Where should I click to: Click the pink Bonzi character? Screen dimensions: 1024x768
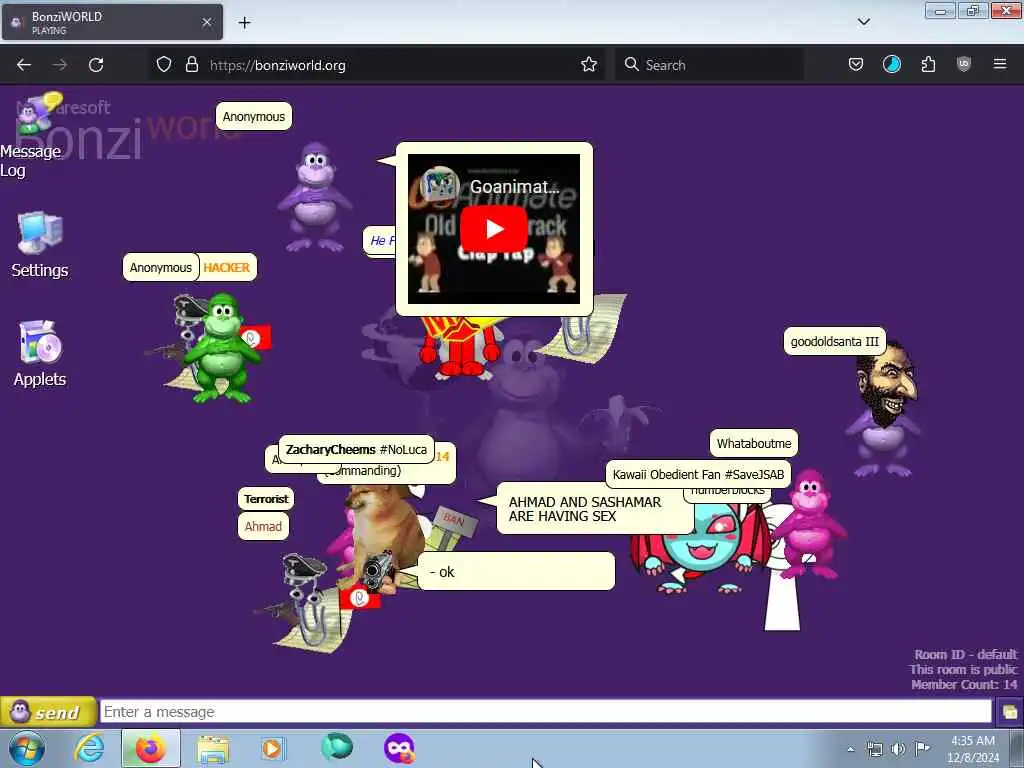click(x=808, y=524)
